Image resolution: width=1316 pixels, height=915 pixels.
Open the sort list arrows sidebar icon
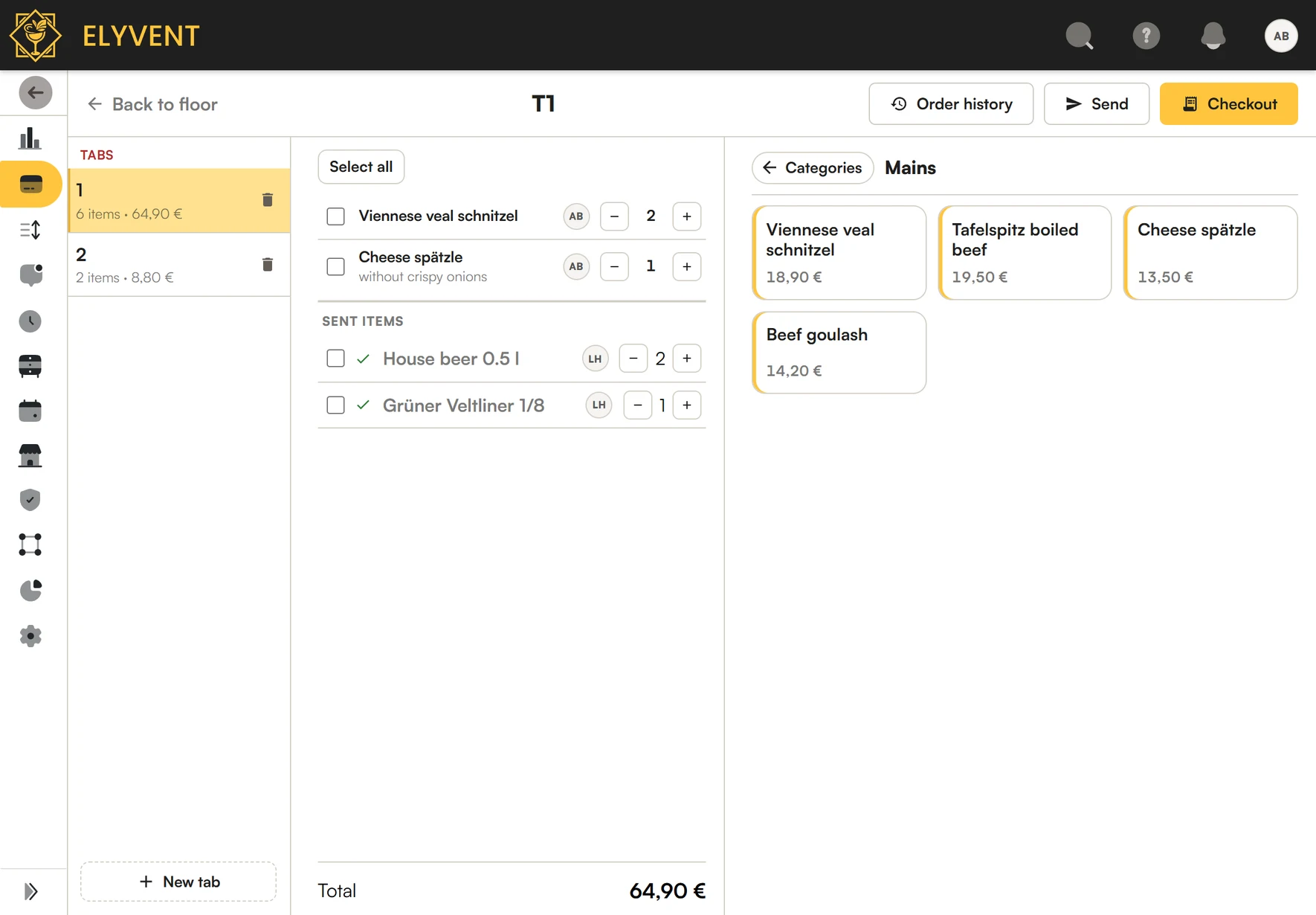pyautogui.click(x=30, y=230)
